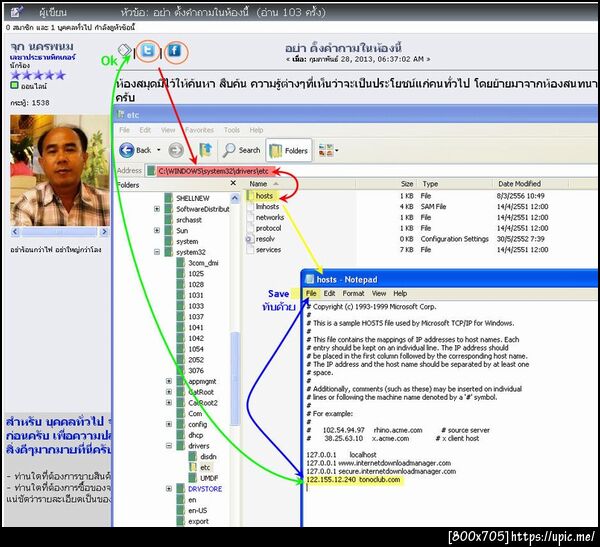Click the Back arrow in Explorer
This screenshot has height=547, width=600.
click(x=127, y=150)
